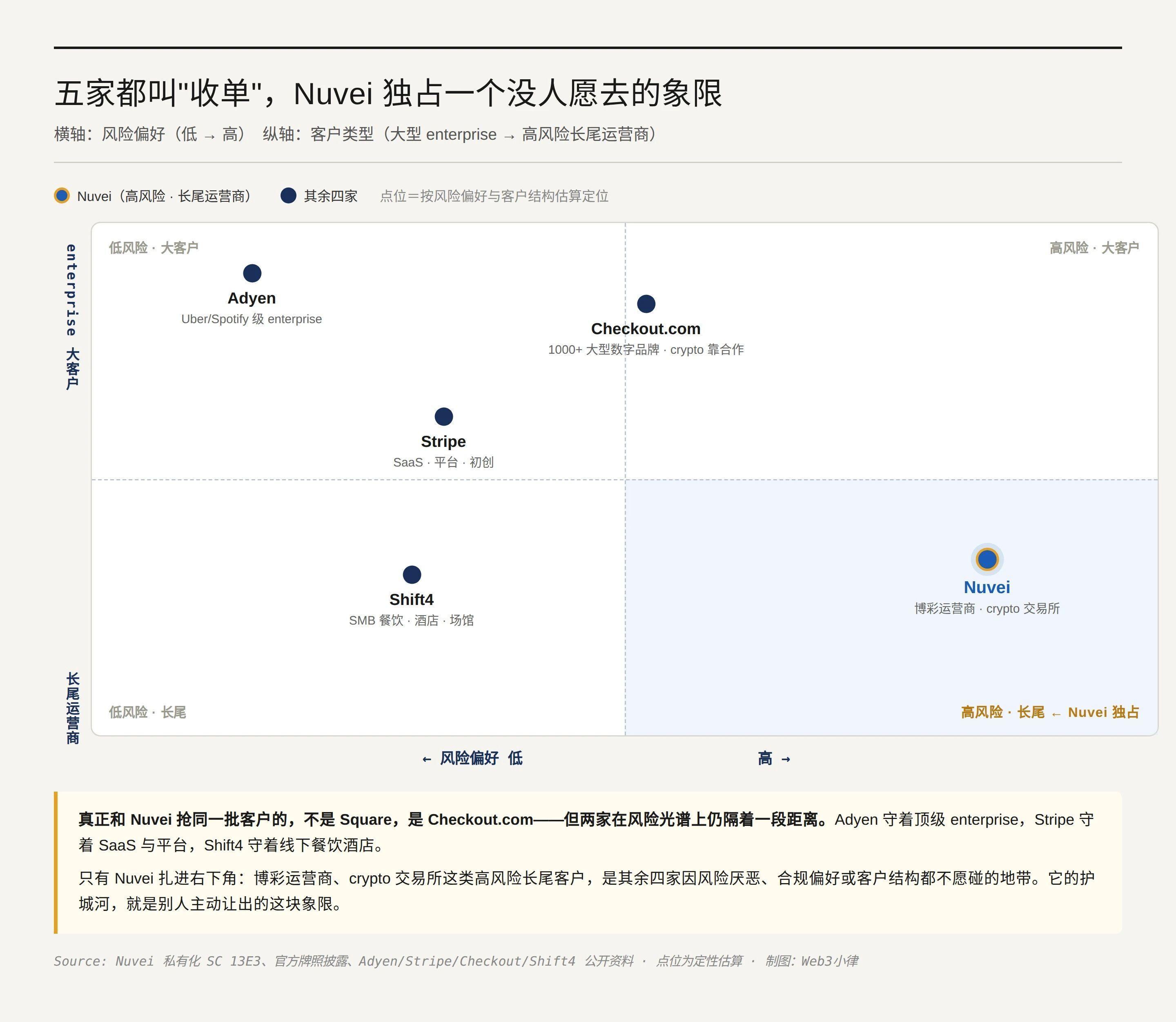The width and height of the screenshot is (1176, 1022).
Task: Click the Adyen data point dot
Action: click(x=252, y=273)
